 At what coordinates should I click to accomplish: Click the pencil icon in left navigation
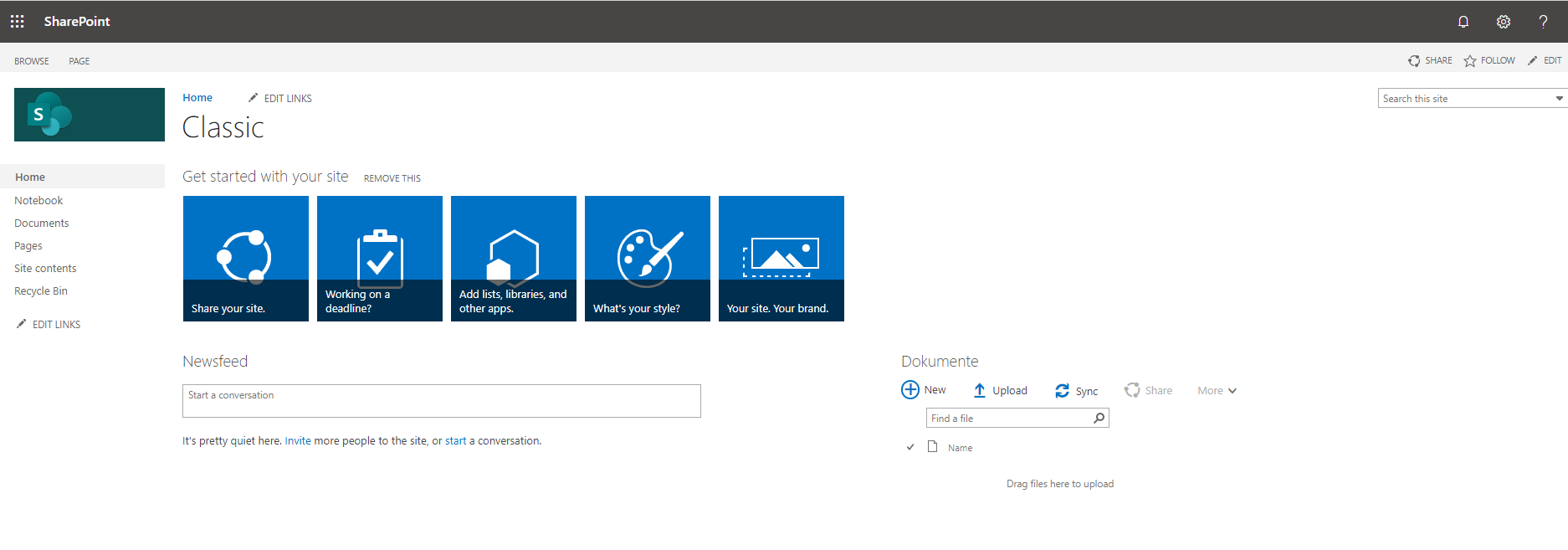click(x=22, y=324)
